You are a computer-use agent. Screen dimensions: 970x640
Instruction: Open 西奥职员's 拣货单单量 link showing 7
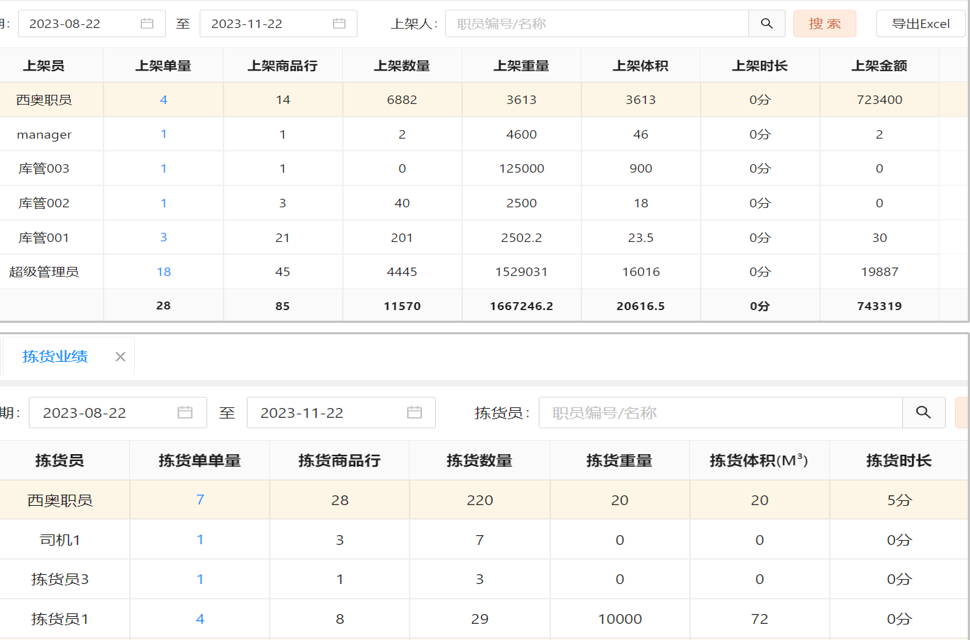tap(200, 499)
